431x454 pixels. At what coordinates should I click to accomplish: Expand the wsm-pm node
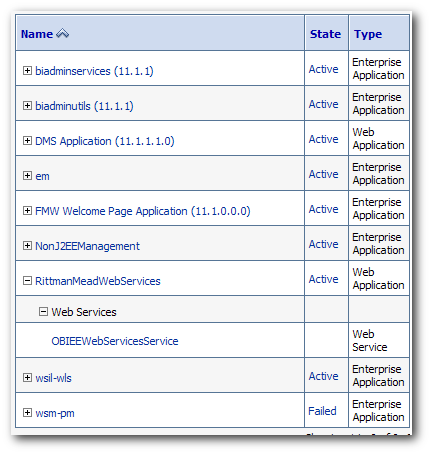(27, 413)
